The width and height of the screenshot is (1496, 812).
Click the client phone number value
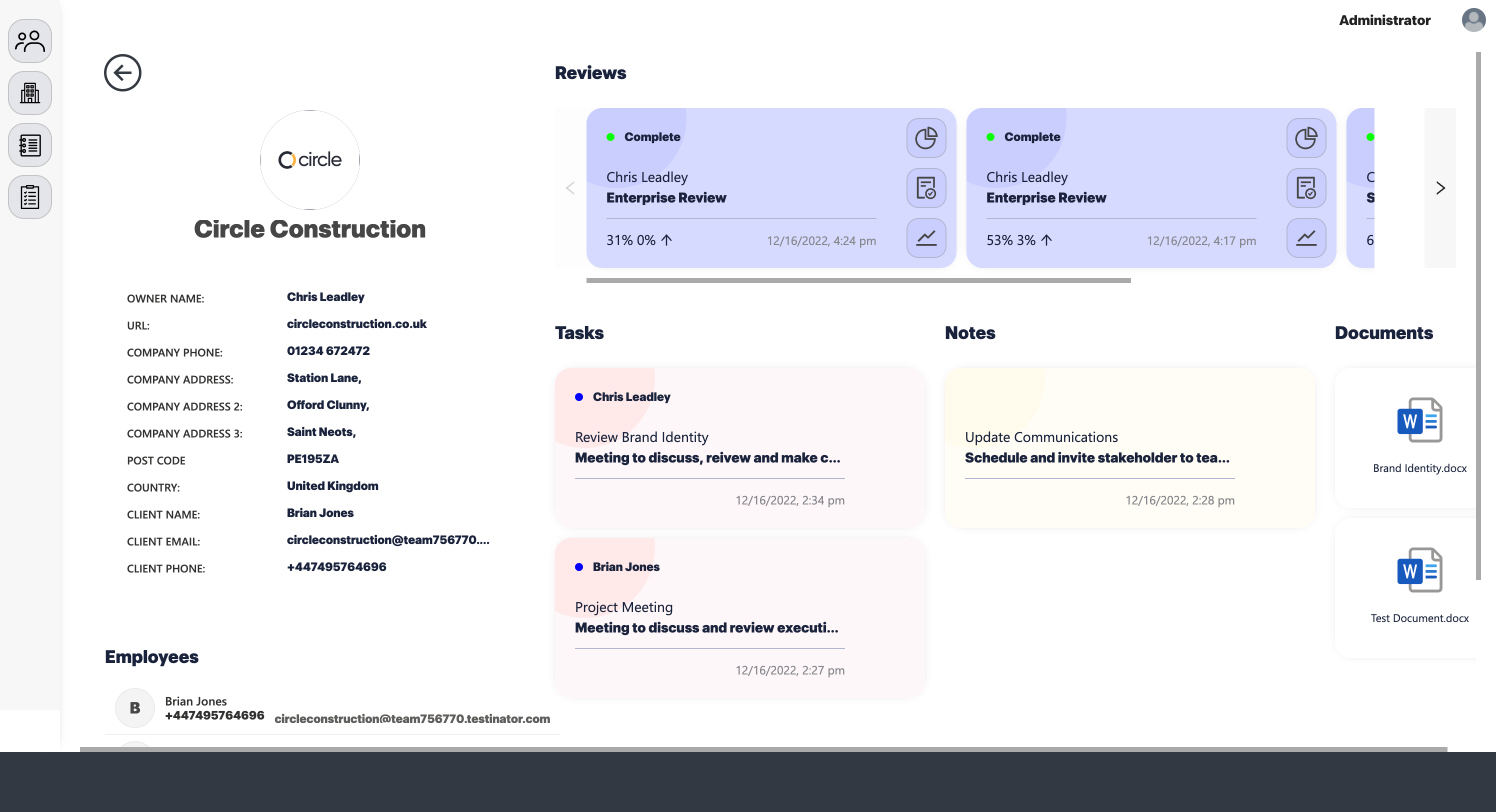click(x=336, y=567)
